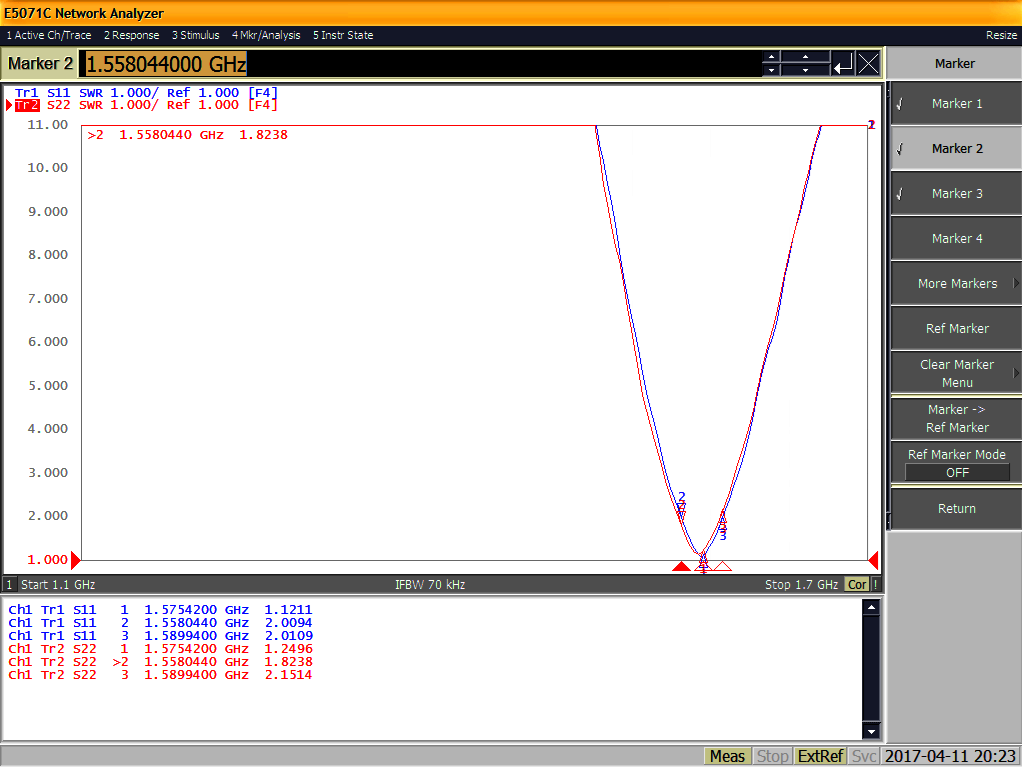This screenshot has height=768, width=1022.
Task: Click the solid red marker triangle on the frequency axis
Action: pos(681,567)
